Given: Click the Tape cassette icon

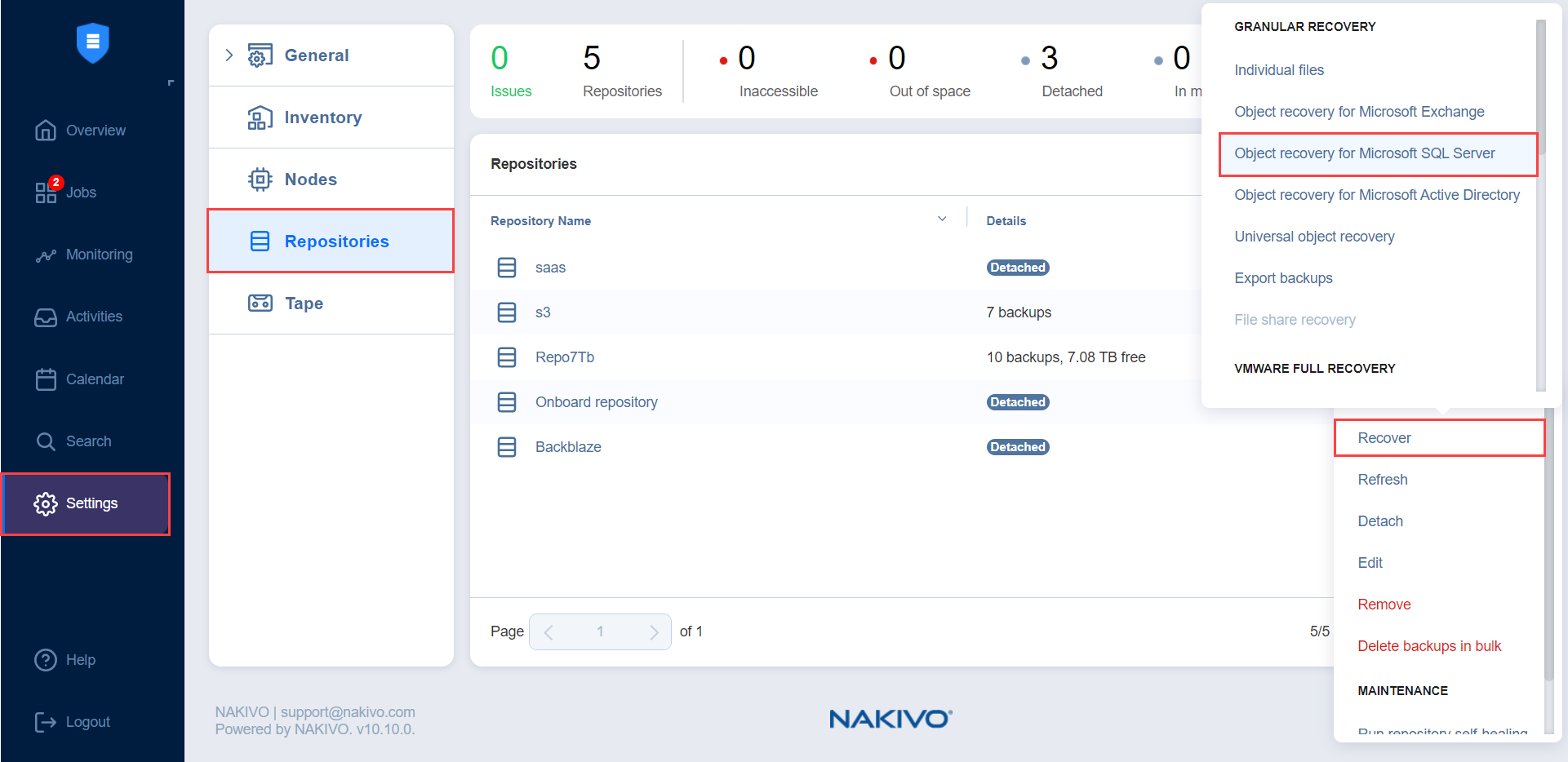Looking at the screenshot, I should point(260,303).
